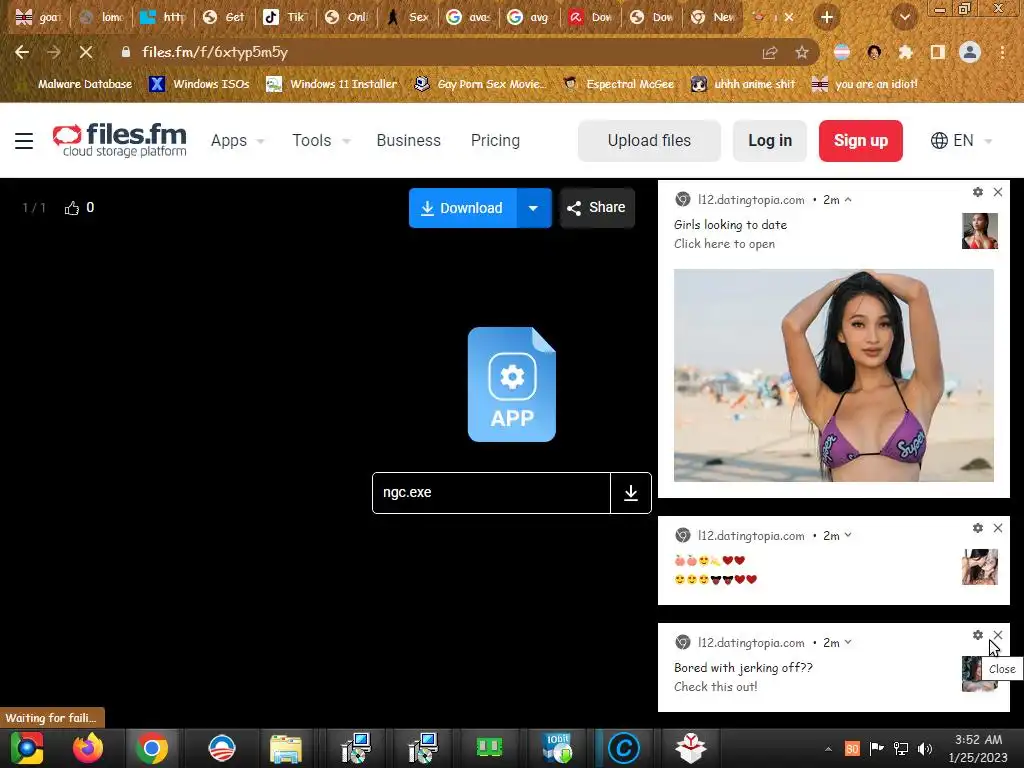Close the Bored with notification
Viewport: 1024px width, 768px height.
click(998, 635)
